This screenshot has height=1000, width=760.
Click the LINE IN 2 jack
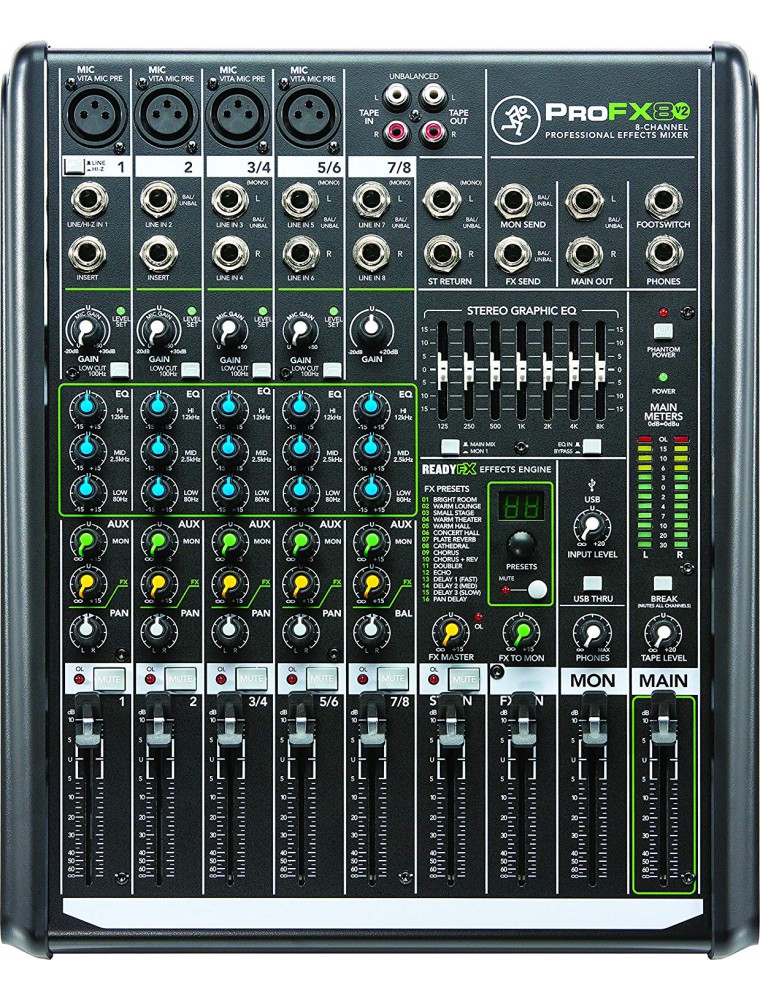pos(159,200)
